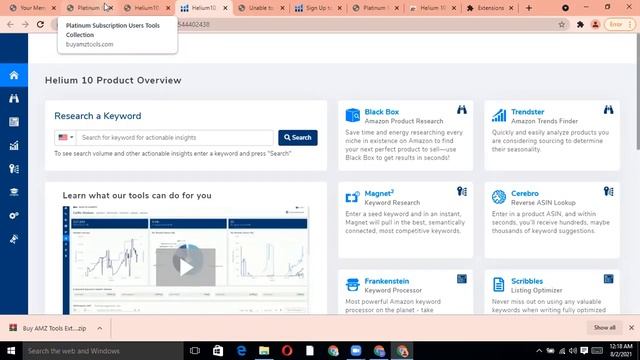Switch to the Sign Up browser tab
This screenshot has width=640, height=360.
[x=318, y=8]
